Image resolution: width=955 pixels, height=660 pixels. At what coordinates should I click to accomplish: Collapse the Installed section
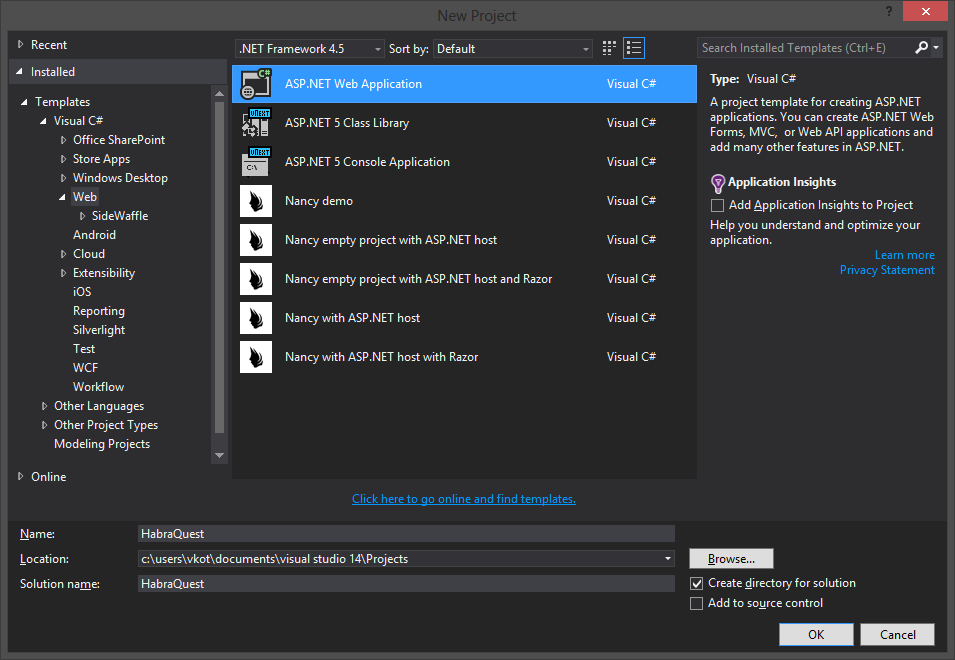19,72
